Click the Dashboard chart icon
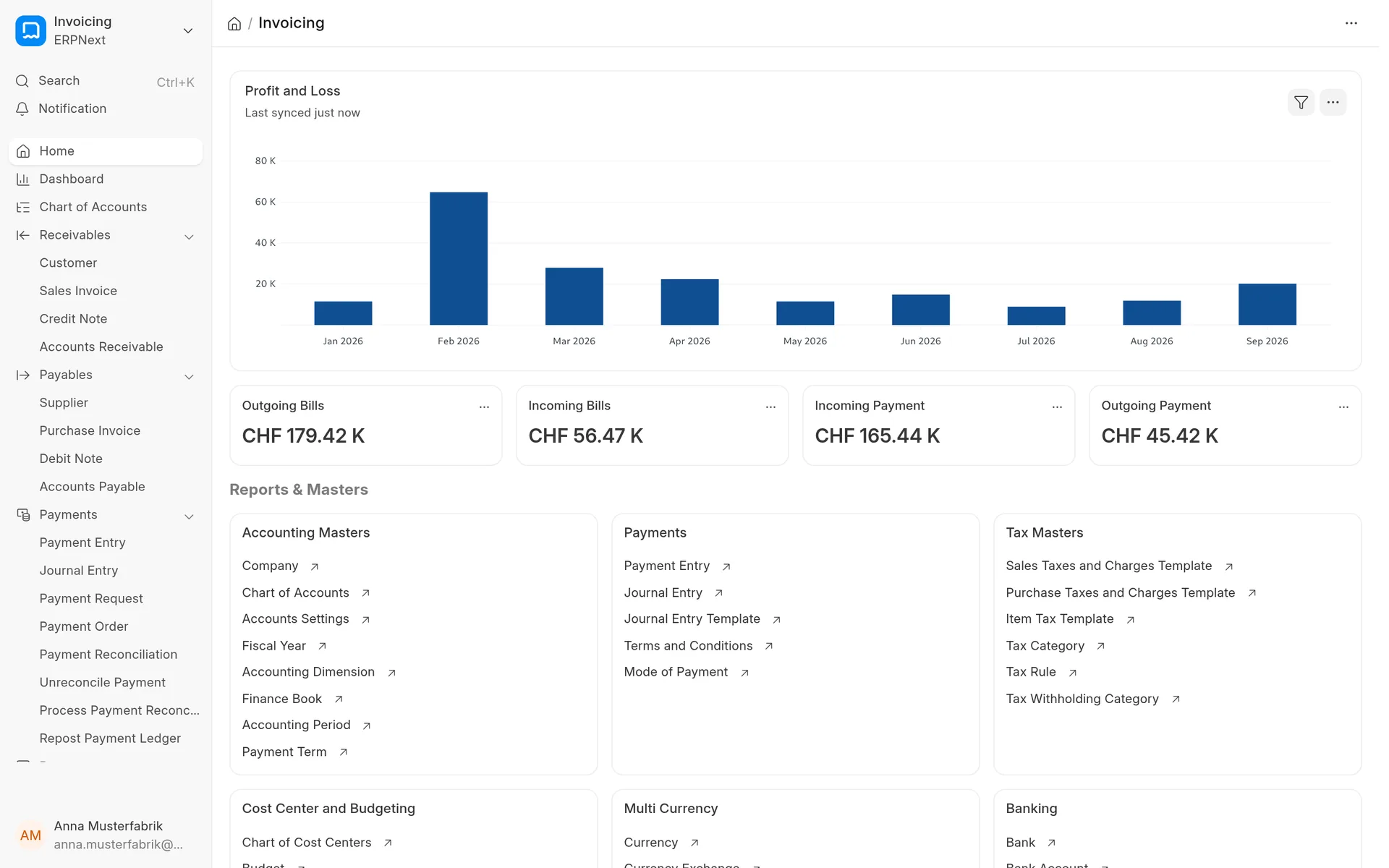This screenshot has width=1389, height=868. coord(23,179)
